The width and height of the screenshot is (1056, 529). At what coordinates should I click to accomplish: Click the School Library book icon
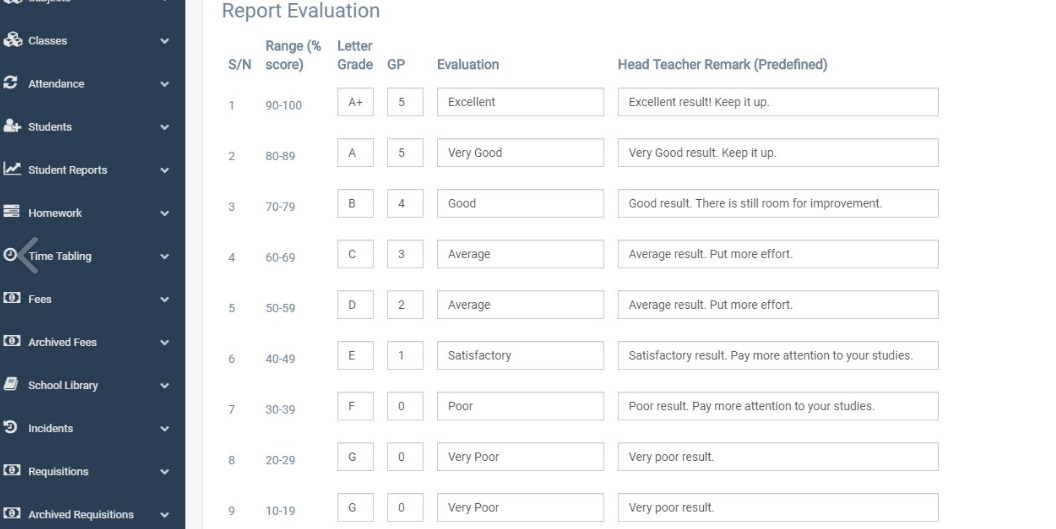point(11,385)
